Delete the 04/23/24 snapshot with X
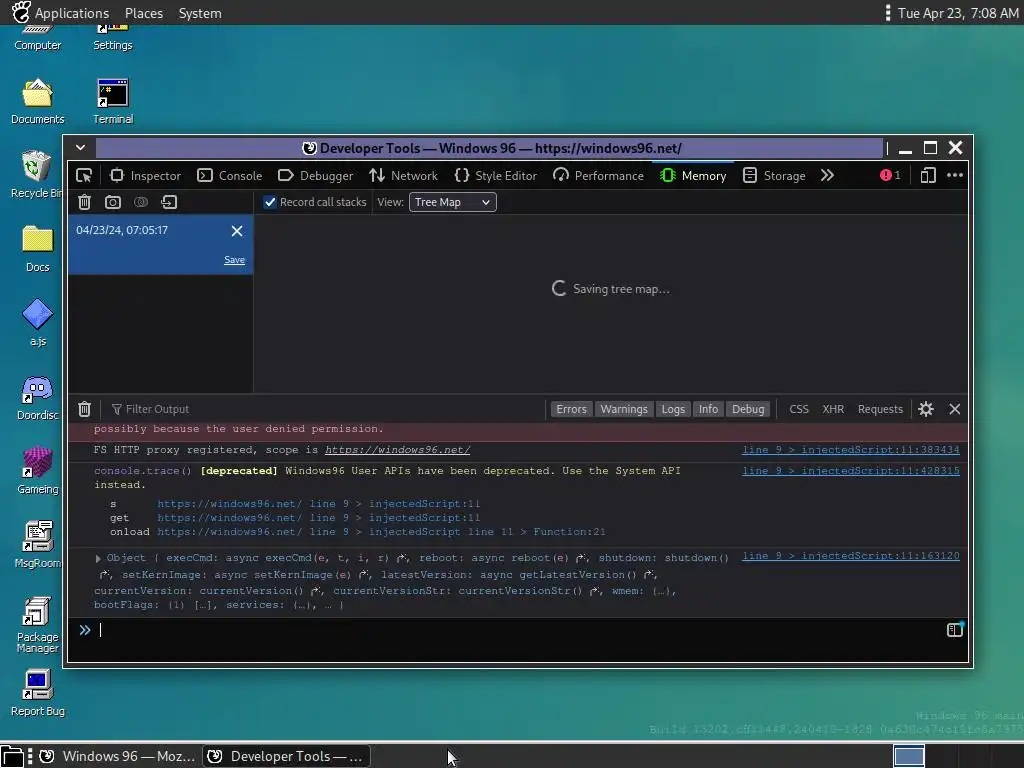The width and height of the screenshot is (1024, 768). click(x=237, y=231)
